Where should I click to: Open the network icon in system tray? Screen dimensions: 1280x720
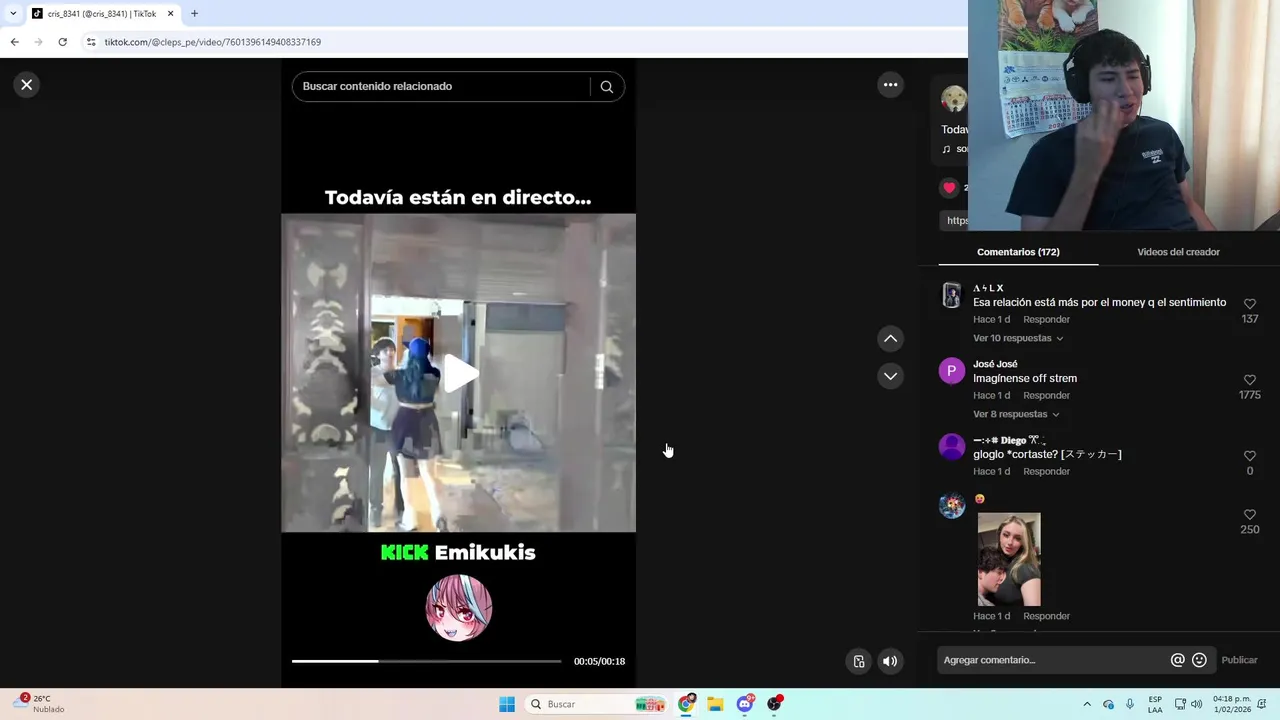tap(1180, 704)
